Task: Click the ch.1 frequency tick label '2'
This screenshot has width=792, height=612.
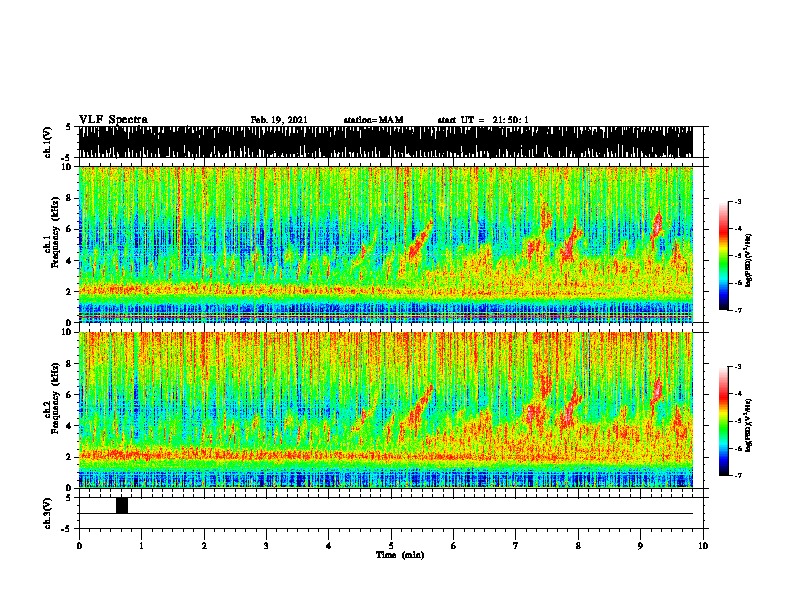Action: 70,292
